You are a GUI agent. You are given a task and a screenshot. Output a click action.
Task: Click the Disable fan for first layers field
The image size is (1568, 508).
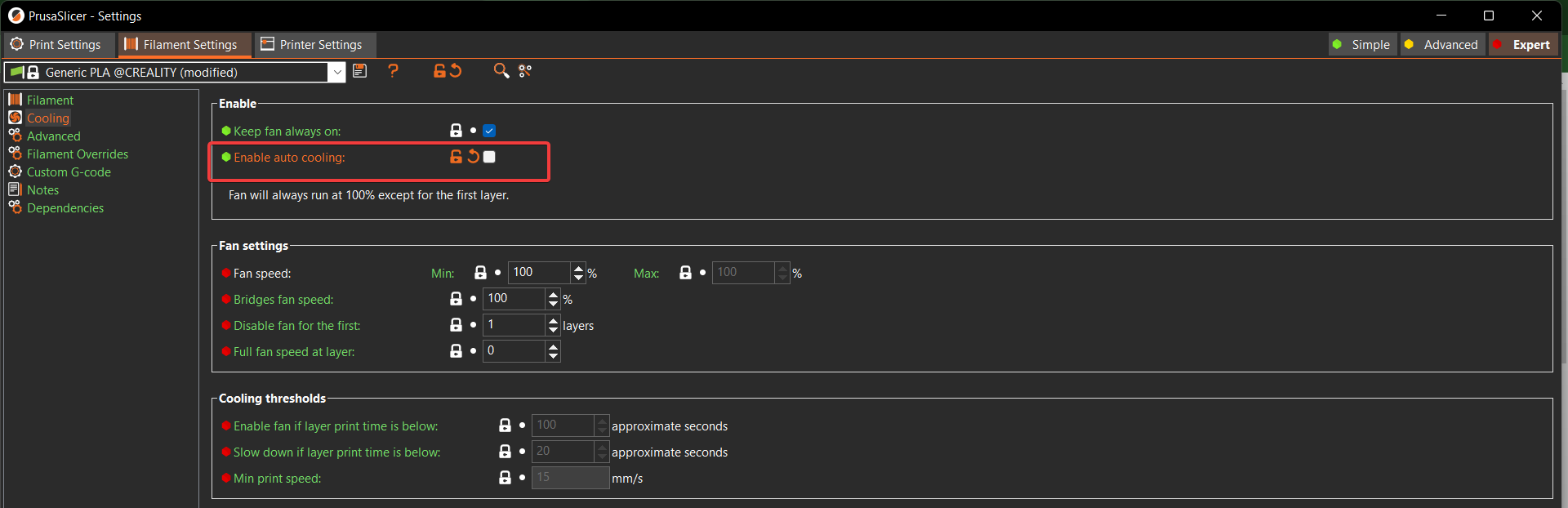coord(514,325)
